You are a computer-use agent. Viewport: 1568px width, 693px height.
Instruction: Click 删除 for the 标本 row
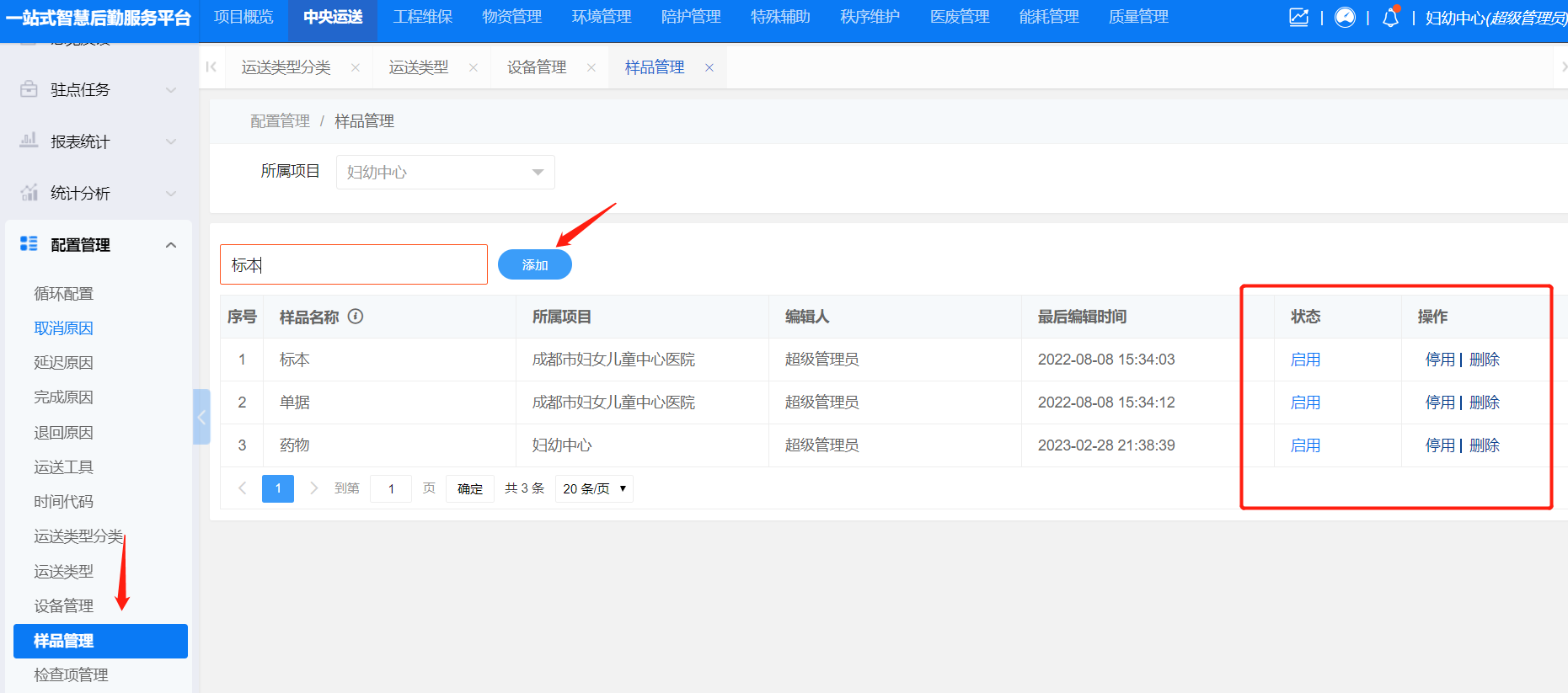(x=1485, y=360)
